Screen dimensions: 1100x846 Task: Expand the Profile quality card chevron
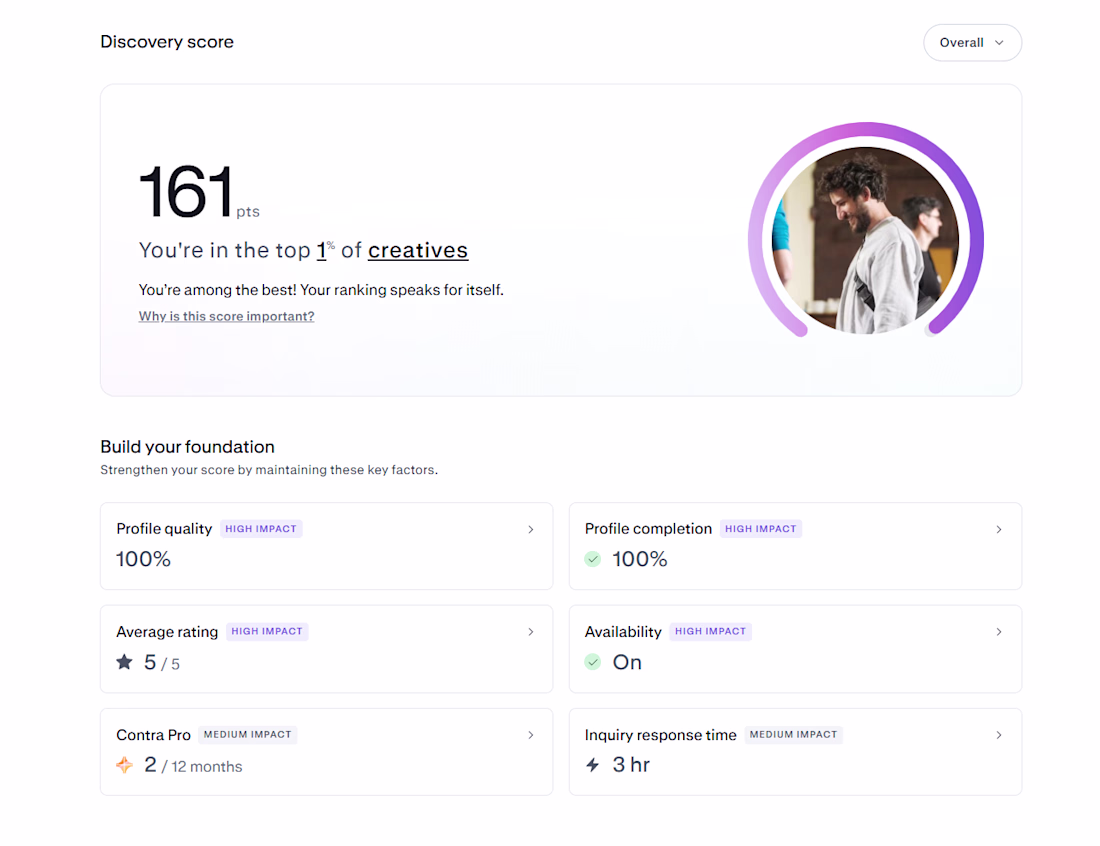[531, 529]
